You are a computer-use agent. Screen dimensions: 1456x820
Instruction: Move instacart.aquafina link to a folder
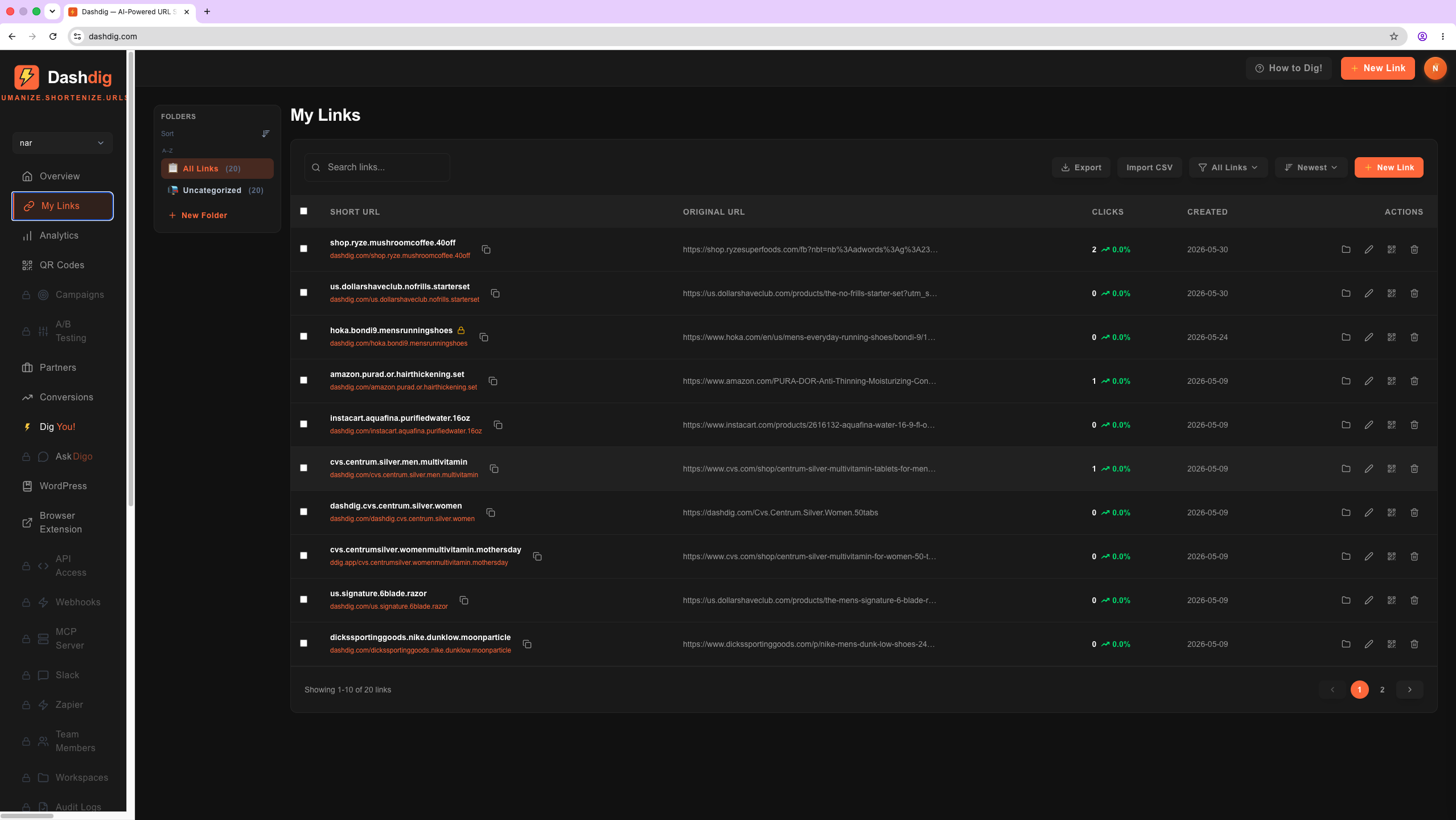tap(1346, 425)
